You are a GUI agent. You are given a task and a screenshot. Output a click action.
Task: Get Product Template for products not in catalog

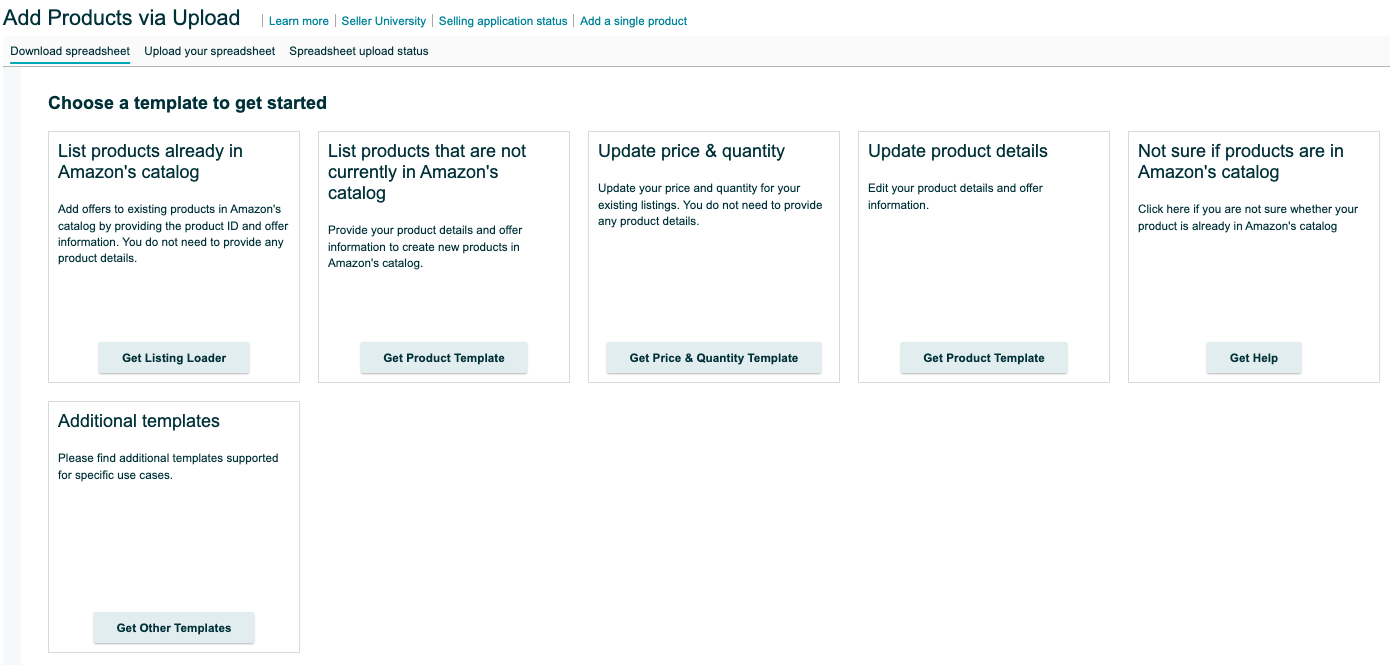coord(444,358)
